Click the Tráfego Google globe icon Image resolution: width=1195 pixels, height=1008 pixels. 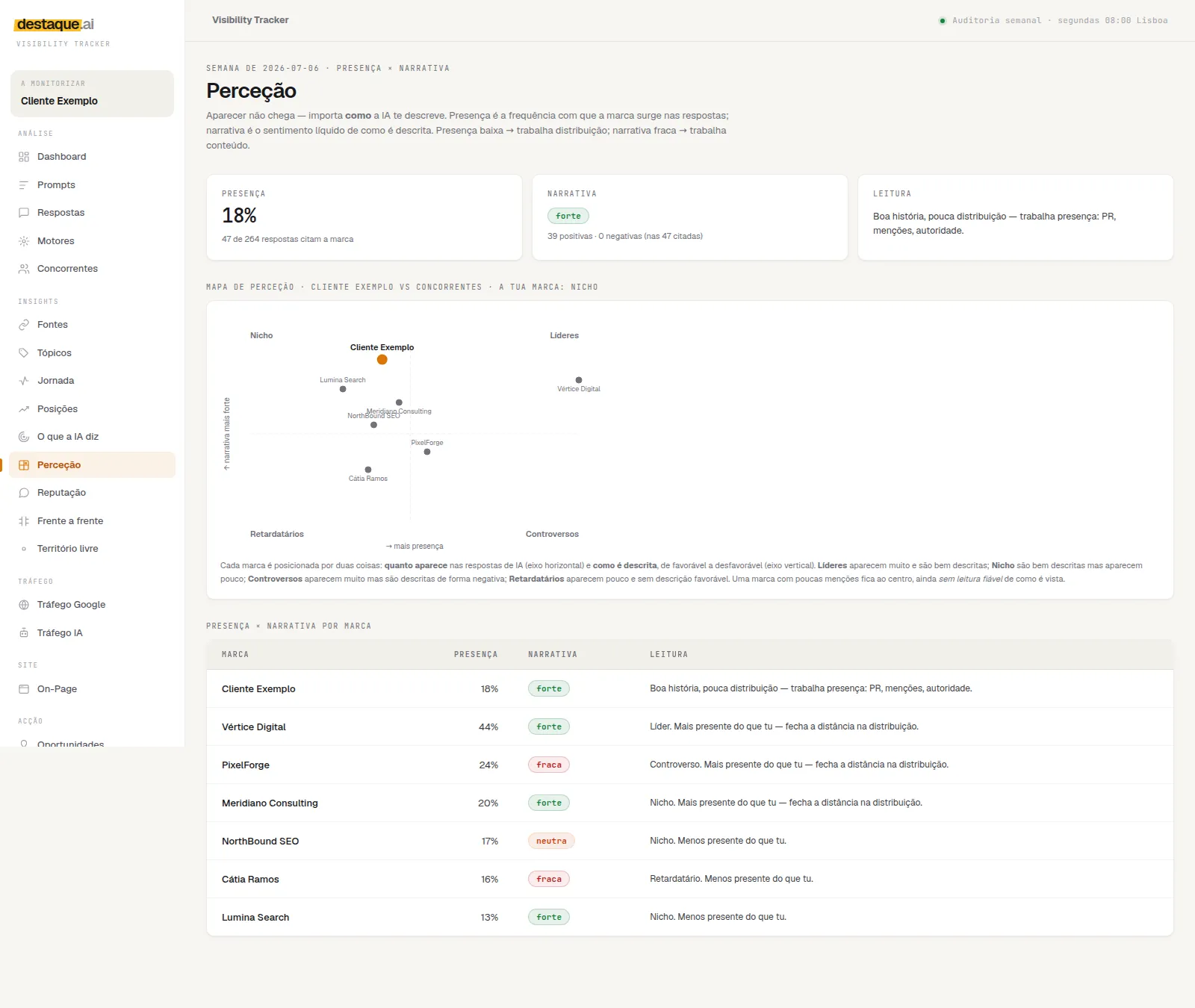[x=24, y=605]
